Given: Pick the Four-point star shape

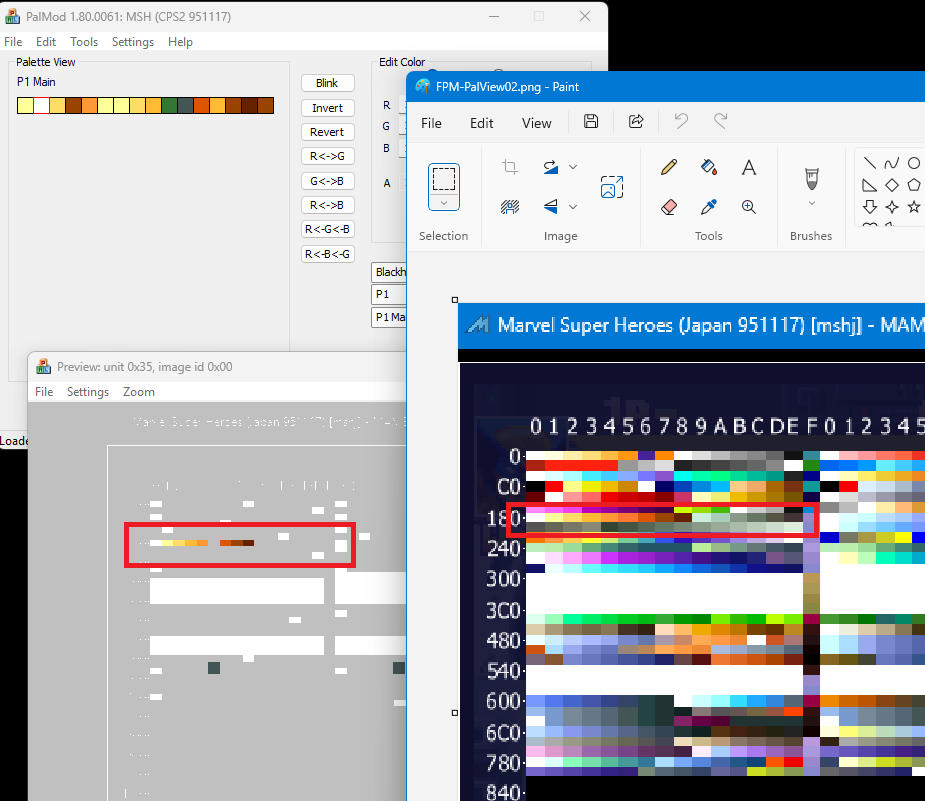Looking at the screenshot, I should tap(892, 207).
